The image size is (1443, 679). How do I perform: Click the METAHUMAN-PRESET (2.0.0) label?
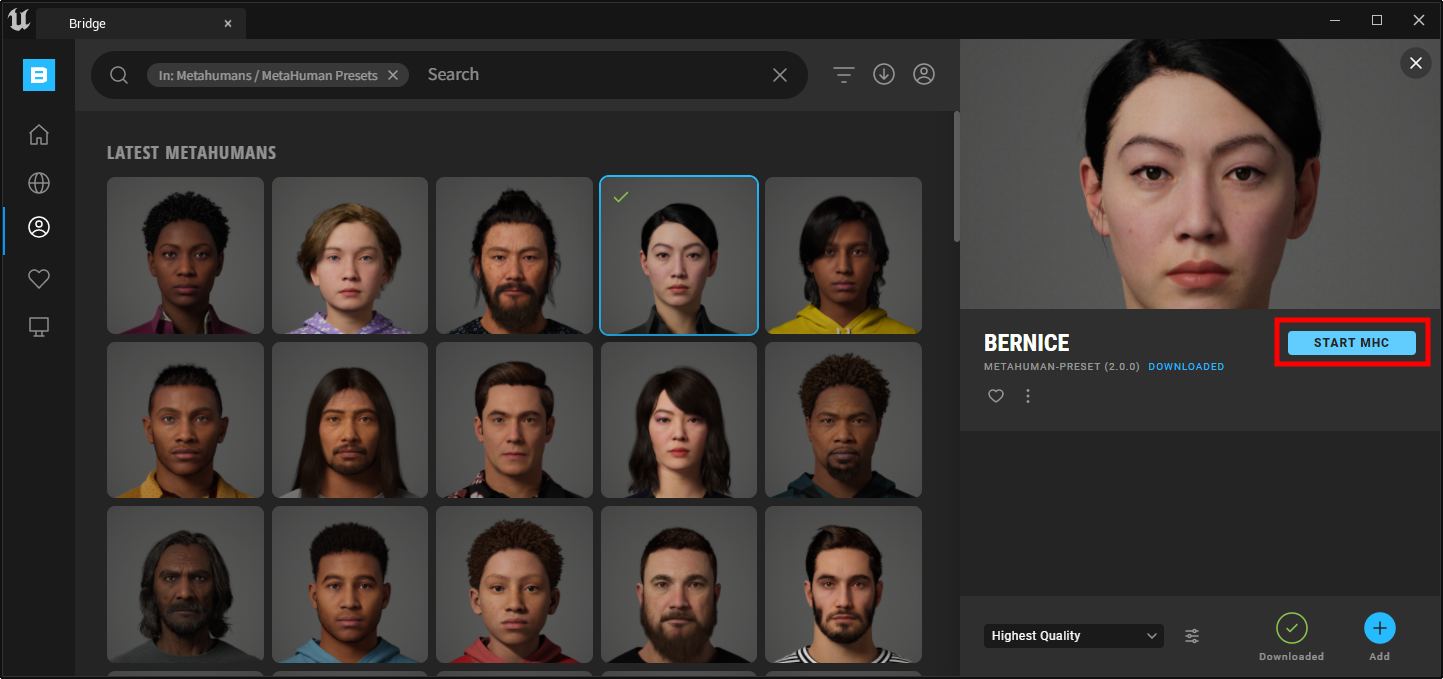click(x=1062, y=367)
